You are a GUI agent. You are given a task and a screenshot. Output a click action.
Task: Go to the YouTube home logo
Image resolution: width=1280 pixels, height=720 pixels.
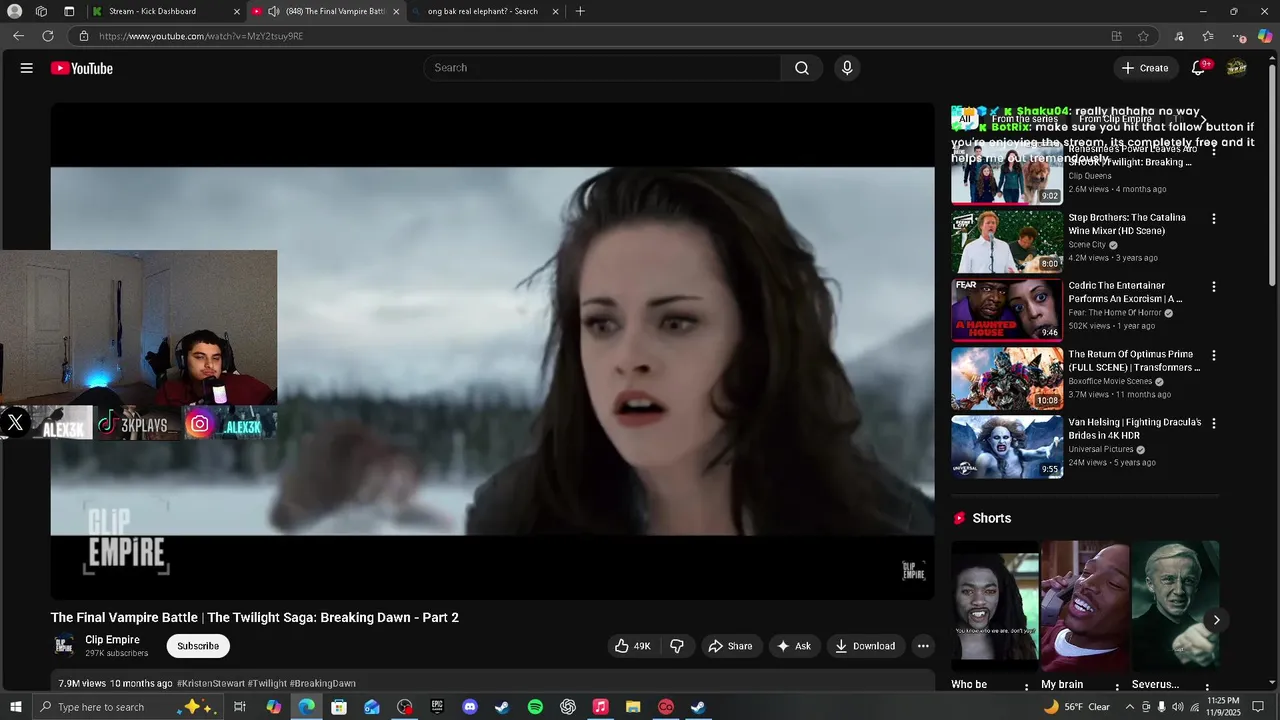click(82, 68)
